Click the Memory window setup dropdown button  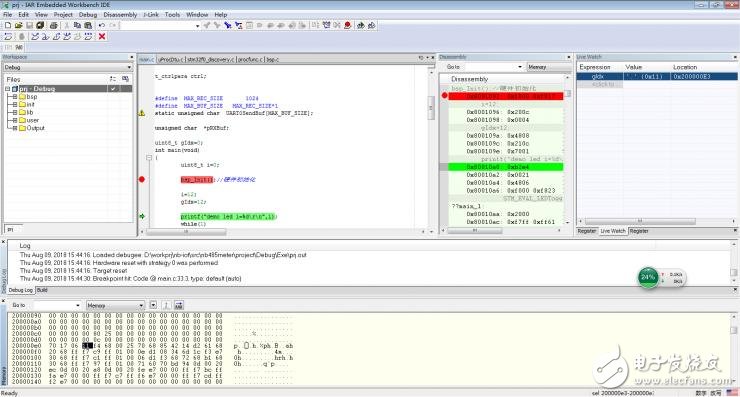pyautogui.click(x=153, y=305)
